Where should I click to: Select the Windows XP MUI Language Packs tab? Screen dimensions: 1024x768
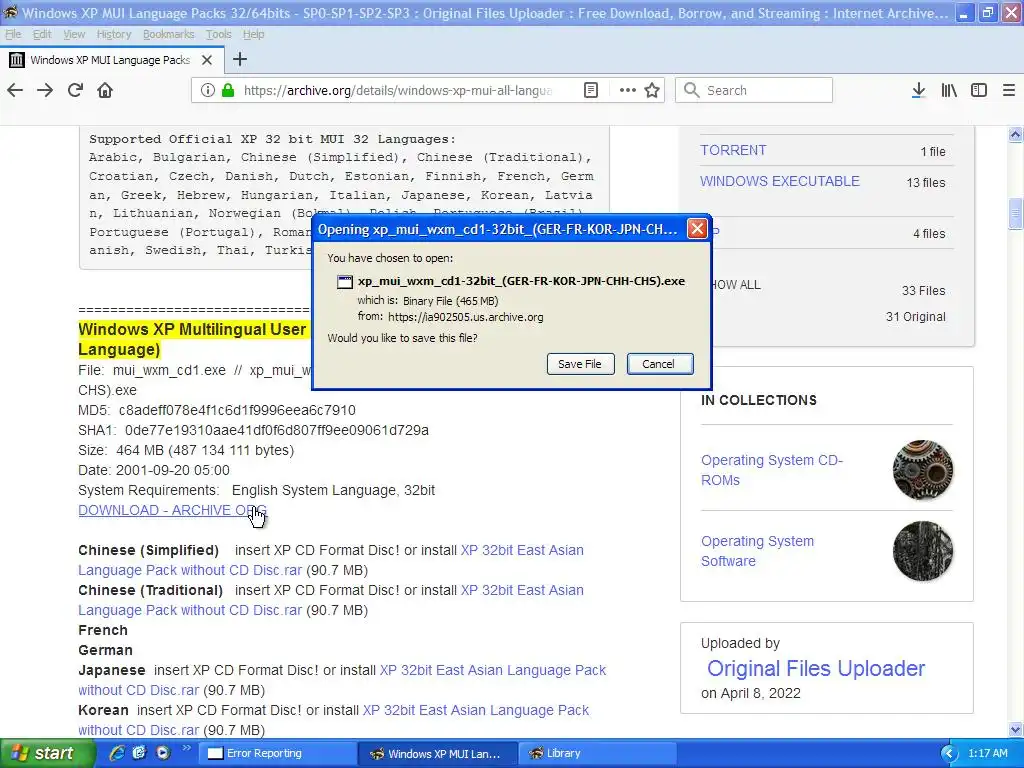pos(111,60)
